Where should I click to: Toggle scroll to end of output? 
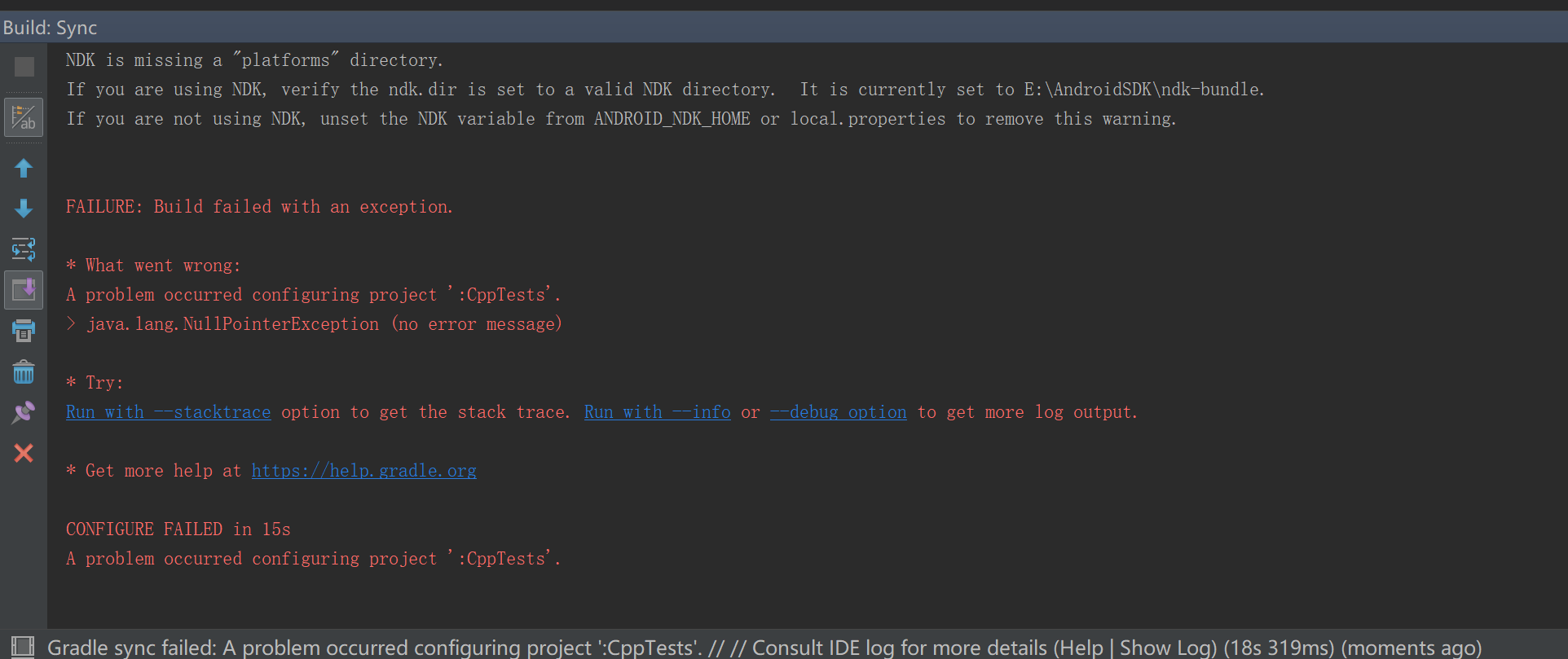(x=24, y=290)
